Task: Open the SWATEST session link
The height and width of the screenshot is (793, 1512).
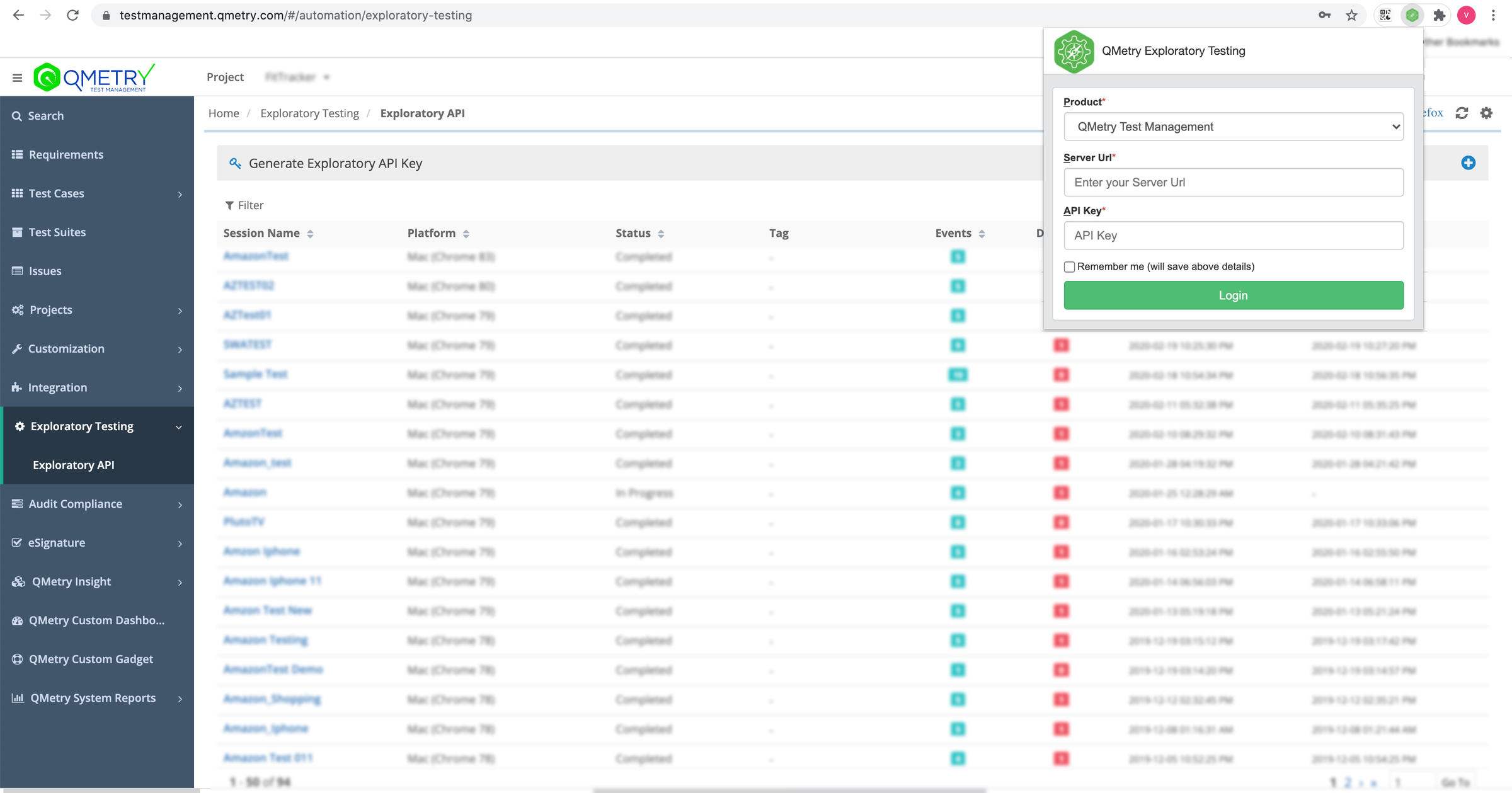Action: click(x=247, y=345)
